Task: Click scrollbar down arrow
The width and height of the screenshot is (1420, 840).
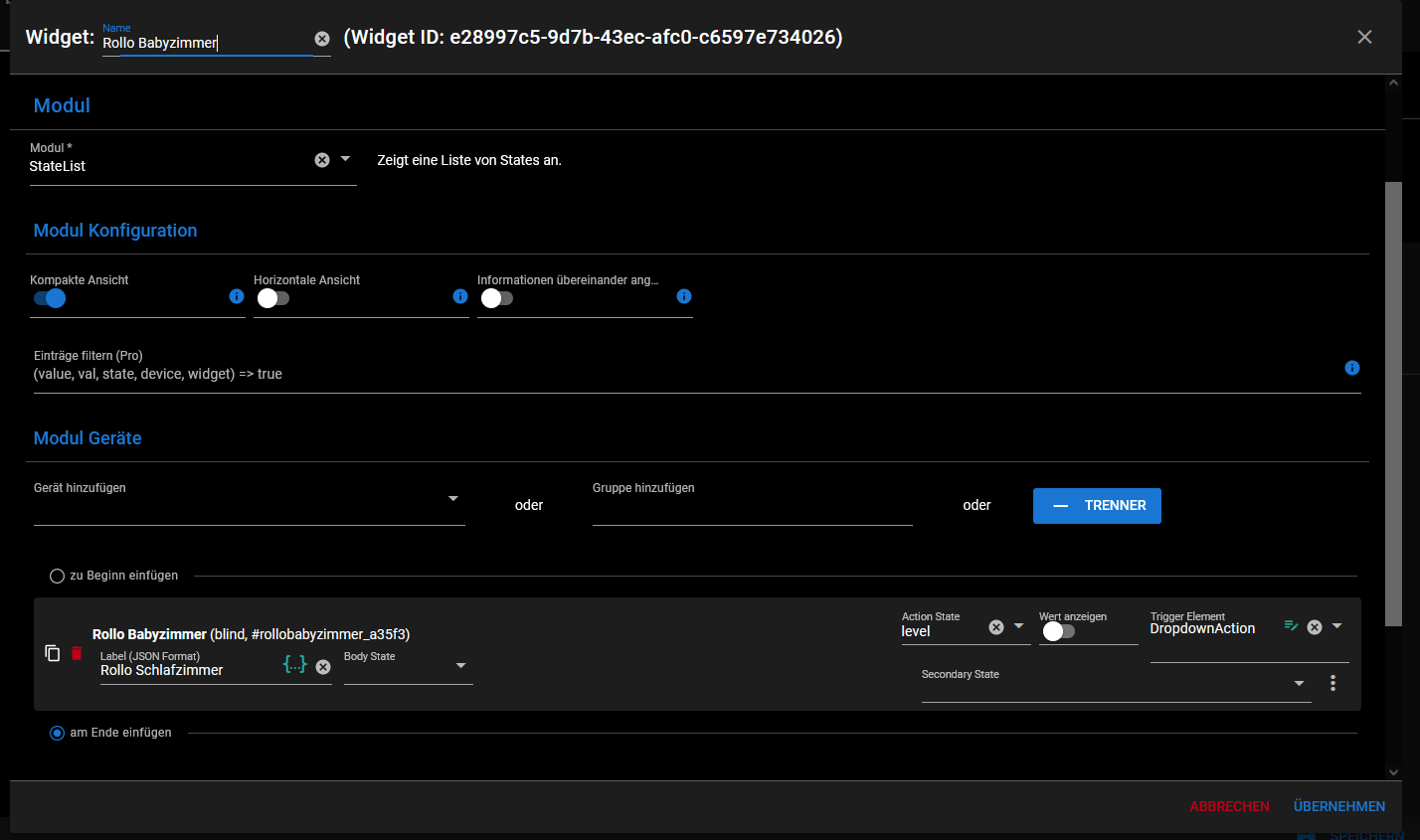Action: point(1393,771)
